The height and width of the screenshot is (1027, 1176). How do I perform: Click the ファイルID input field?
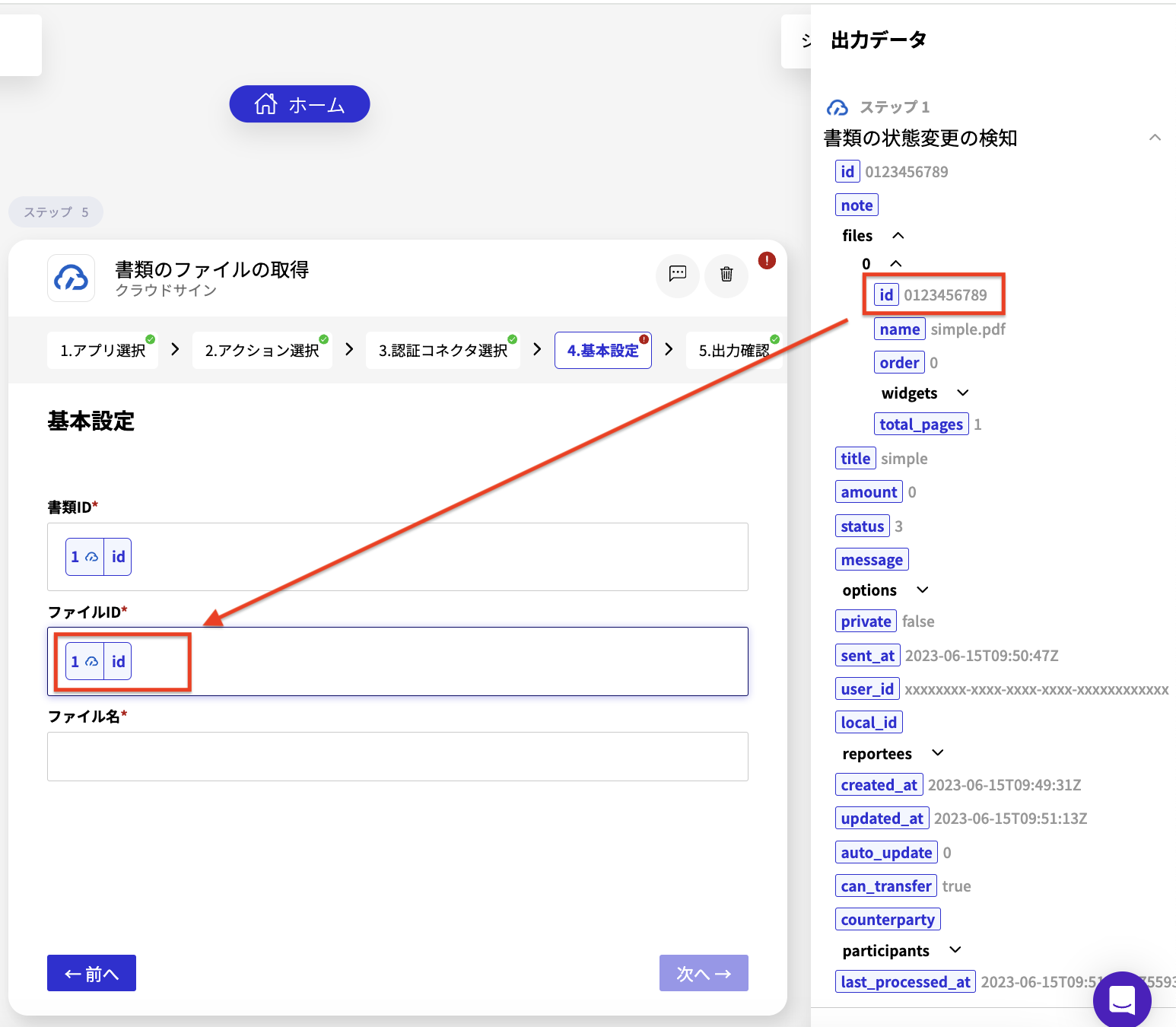(398, 662)
